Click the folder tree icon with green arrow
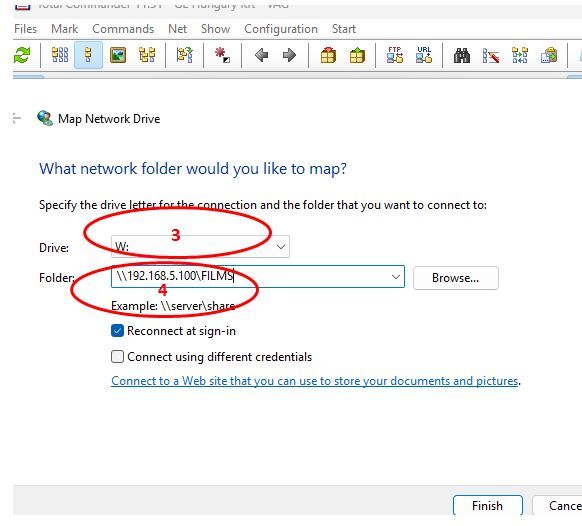The height and width of the screenshot is (526, 582). pos(184,55)
